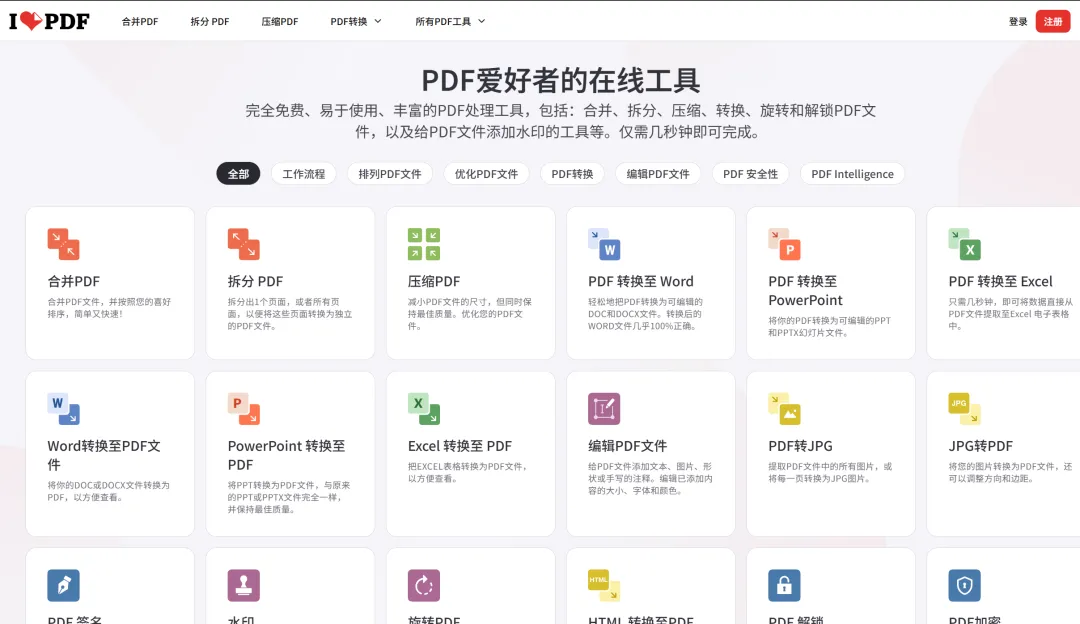Expand the 所有PDF工具 dropdown menu

pos(450,21)
